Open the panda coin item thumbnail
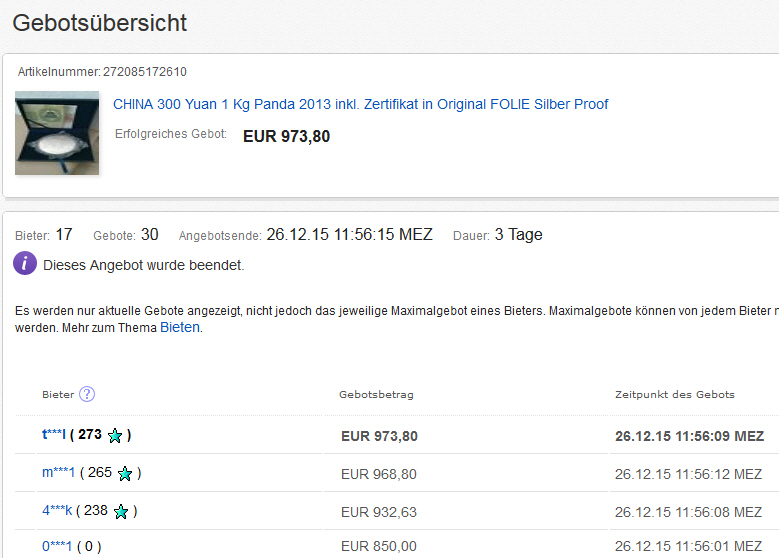 [x=57, y=133]
